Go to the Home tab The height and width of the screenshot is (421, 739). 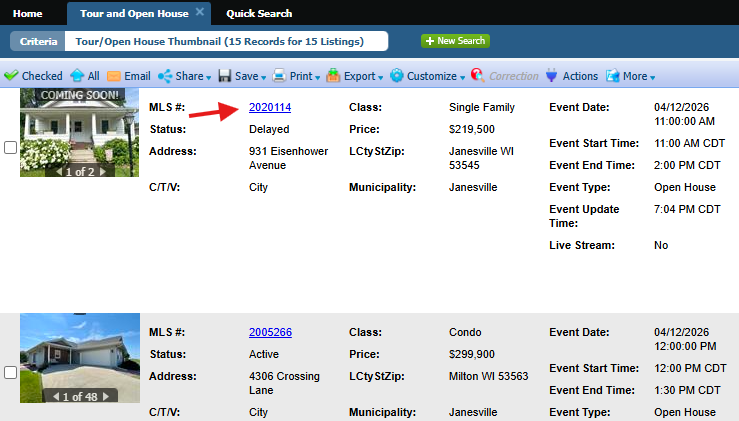(27, 14)
